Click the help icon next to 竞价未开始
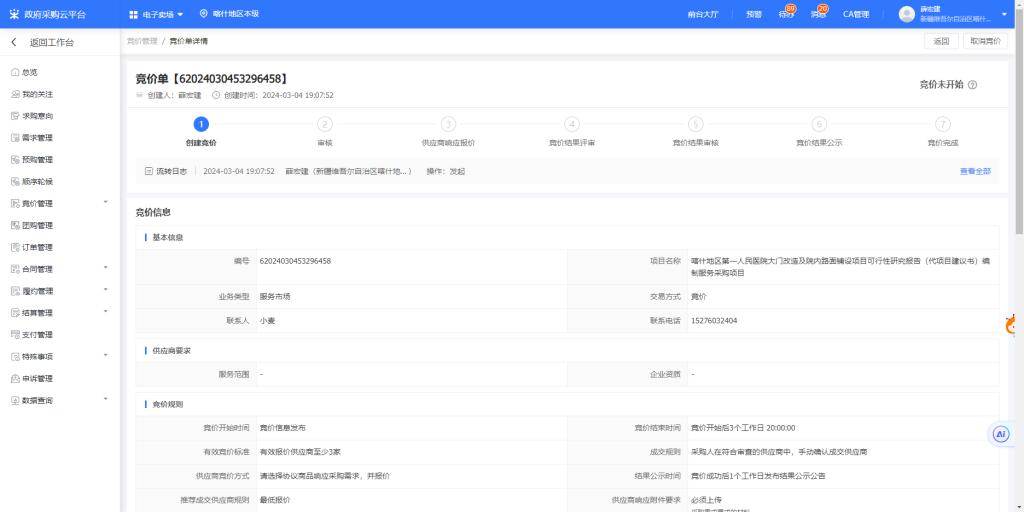This screenshot has height=512, width=1024. pyautogui.click(x=972, y=85)
